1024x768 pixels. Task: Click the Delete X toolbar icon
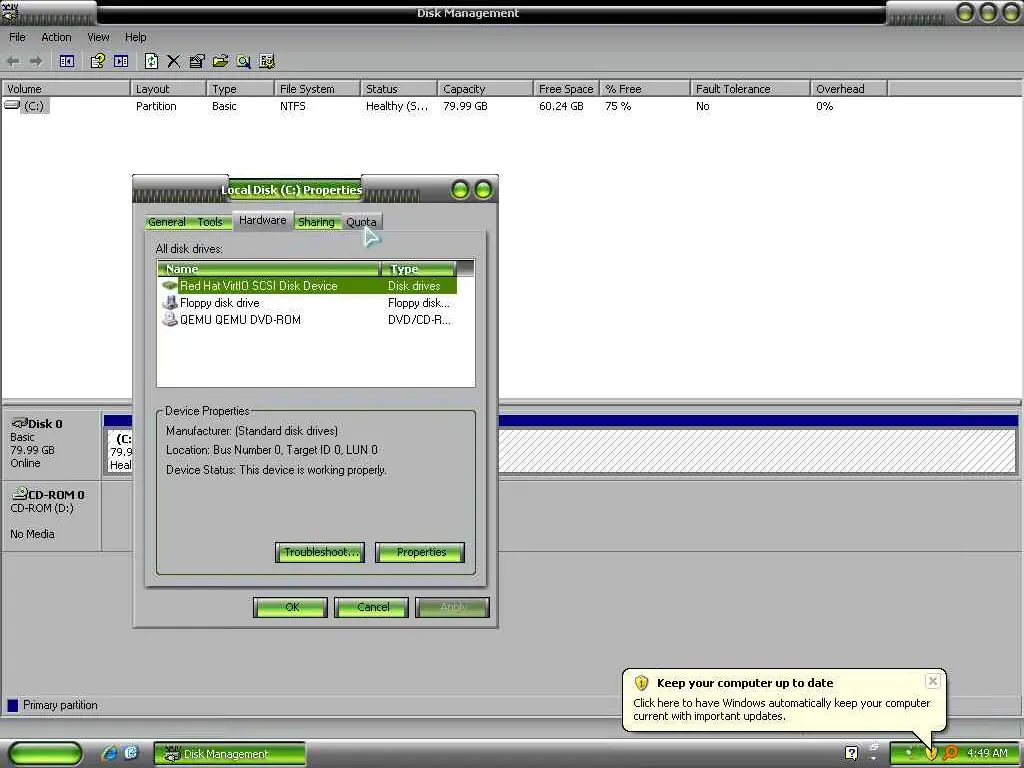[x=173, y=61]
